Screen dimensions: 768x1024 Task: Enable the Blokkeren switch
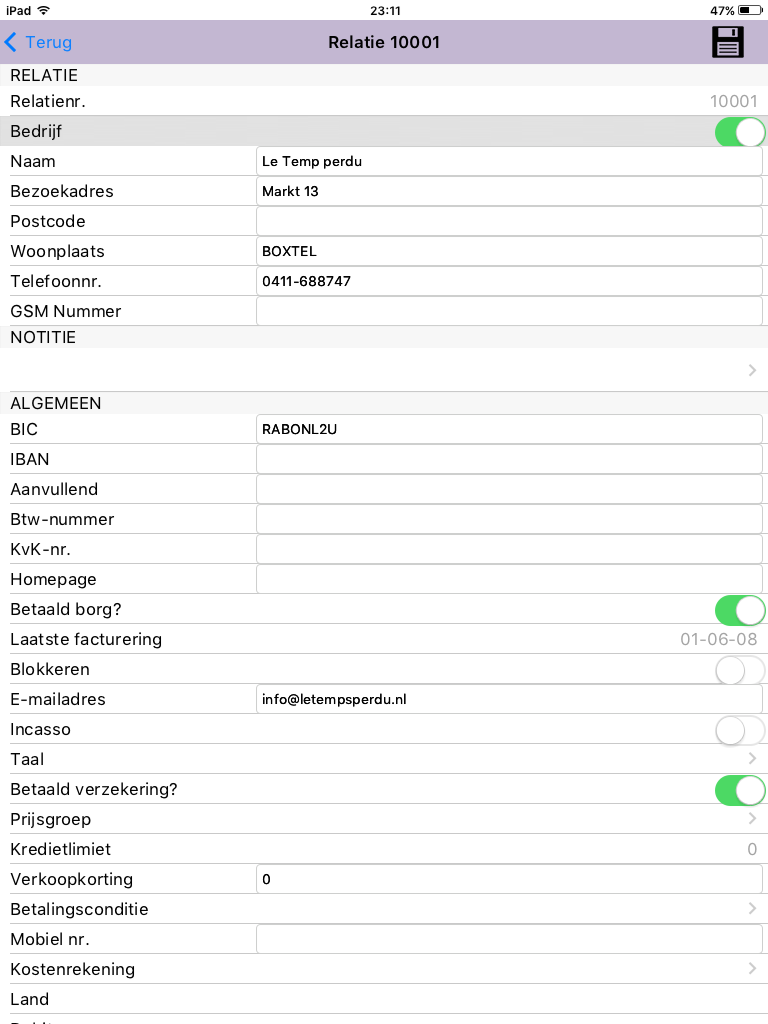click(x=740, y=670)
